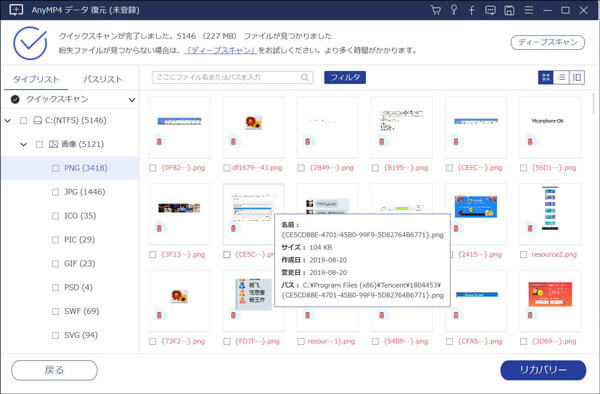Image resolution: width=600 pixels, height=394 pixels.
Task: Click the {B195--}.png file name
Action: tap(406, 168)
